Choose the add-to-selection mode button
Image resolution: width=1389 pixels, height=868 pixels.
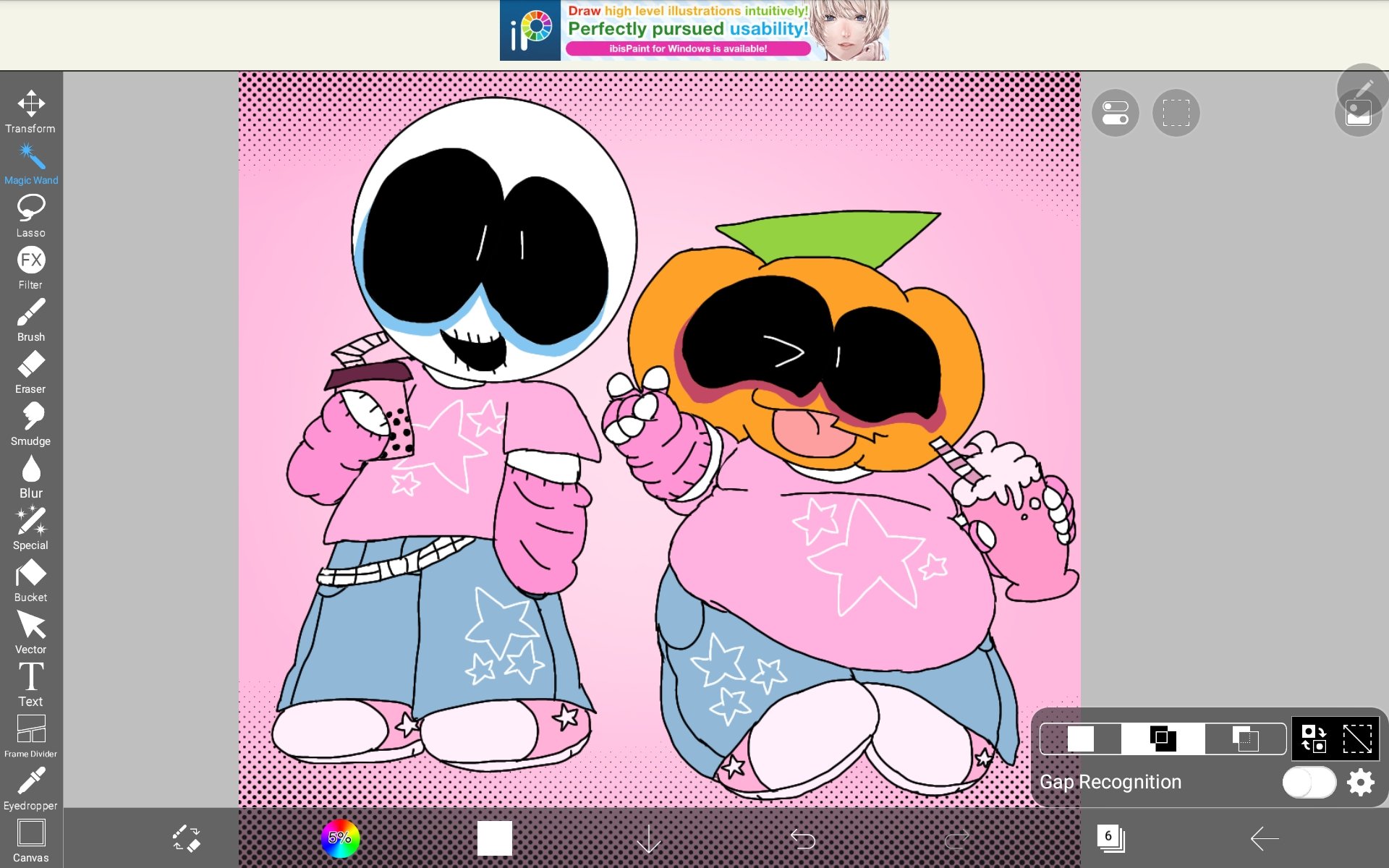[x=1163, y=739]
